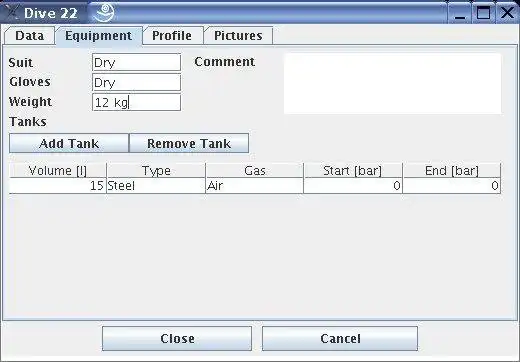Viewport: 520px width, 362px height.
Task: Close the Dive 22 window via the X
Action: (507, 13)
